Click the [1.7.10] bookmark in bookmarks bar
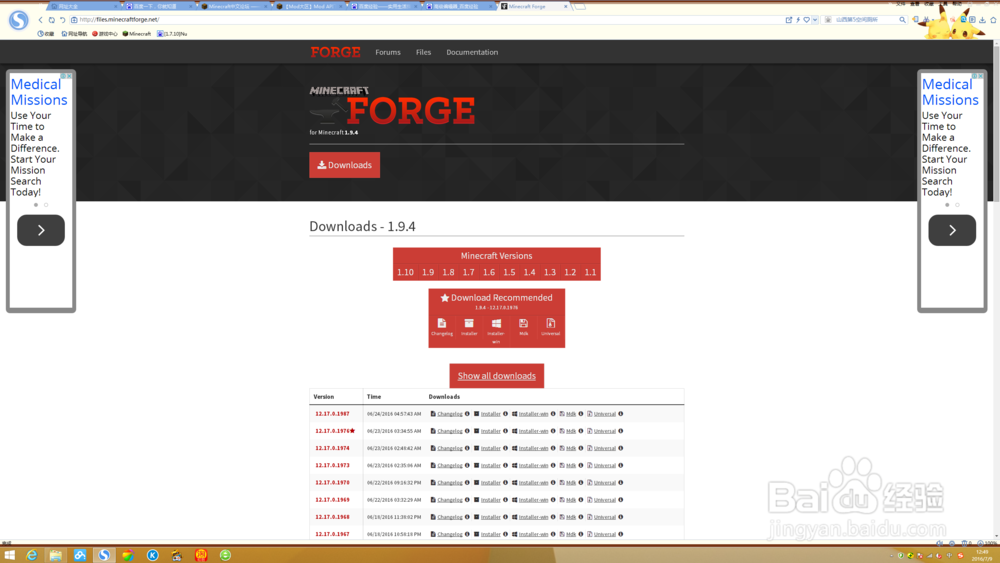The image size is (1000, 563). (x=172, y=34)
